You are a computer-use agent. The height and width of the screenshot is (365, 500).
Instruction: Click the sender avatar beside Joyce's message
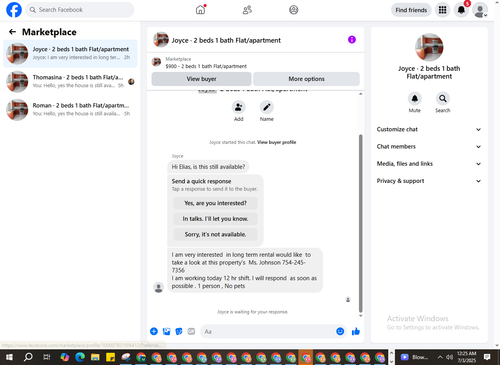pos(159,287)
